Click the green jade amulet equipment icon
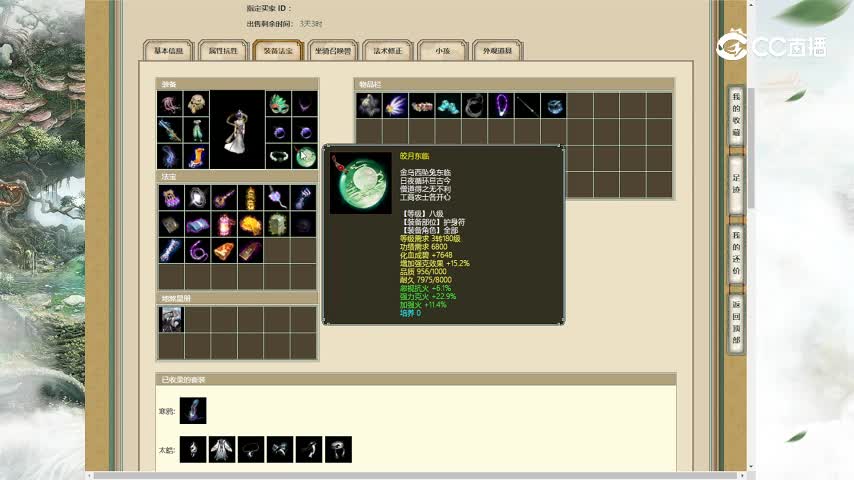854x480 pixels. pyautogui.click(x=305, y=157)
